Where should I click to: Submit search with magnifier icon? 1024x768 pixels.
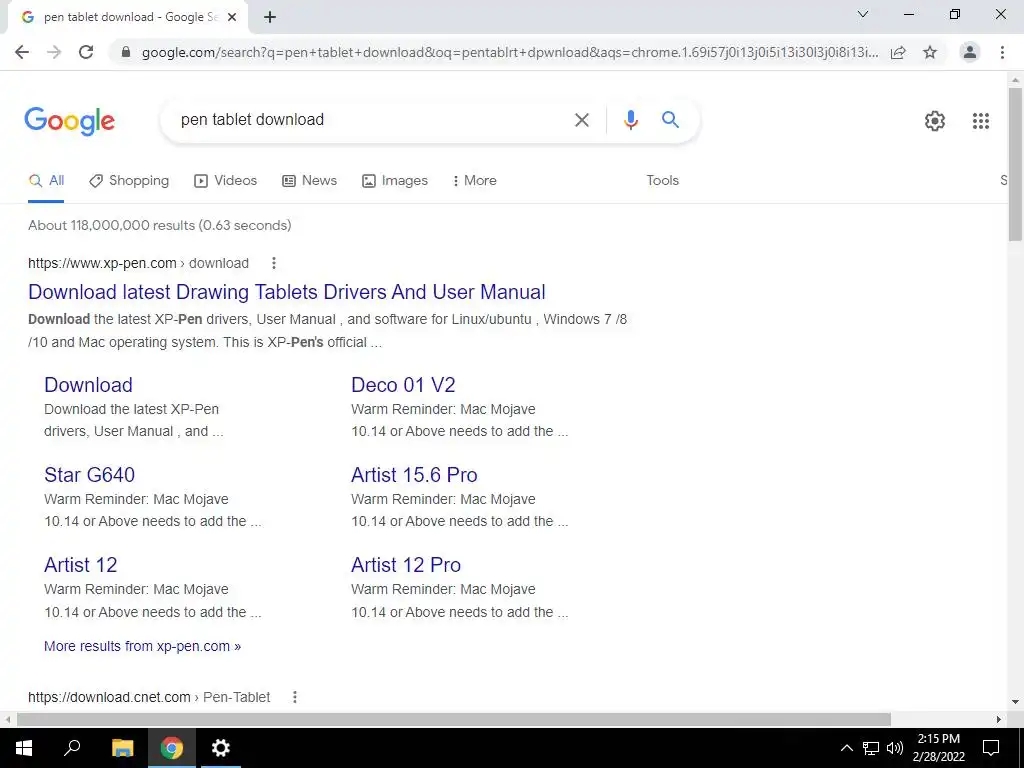[670, 120]
